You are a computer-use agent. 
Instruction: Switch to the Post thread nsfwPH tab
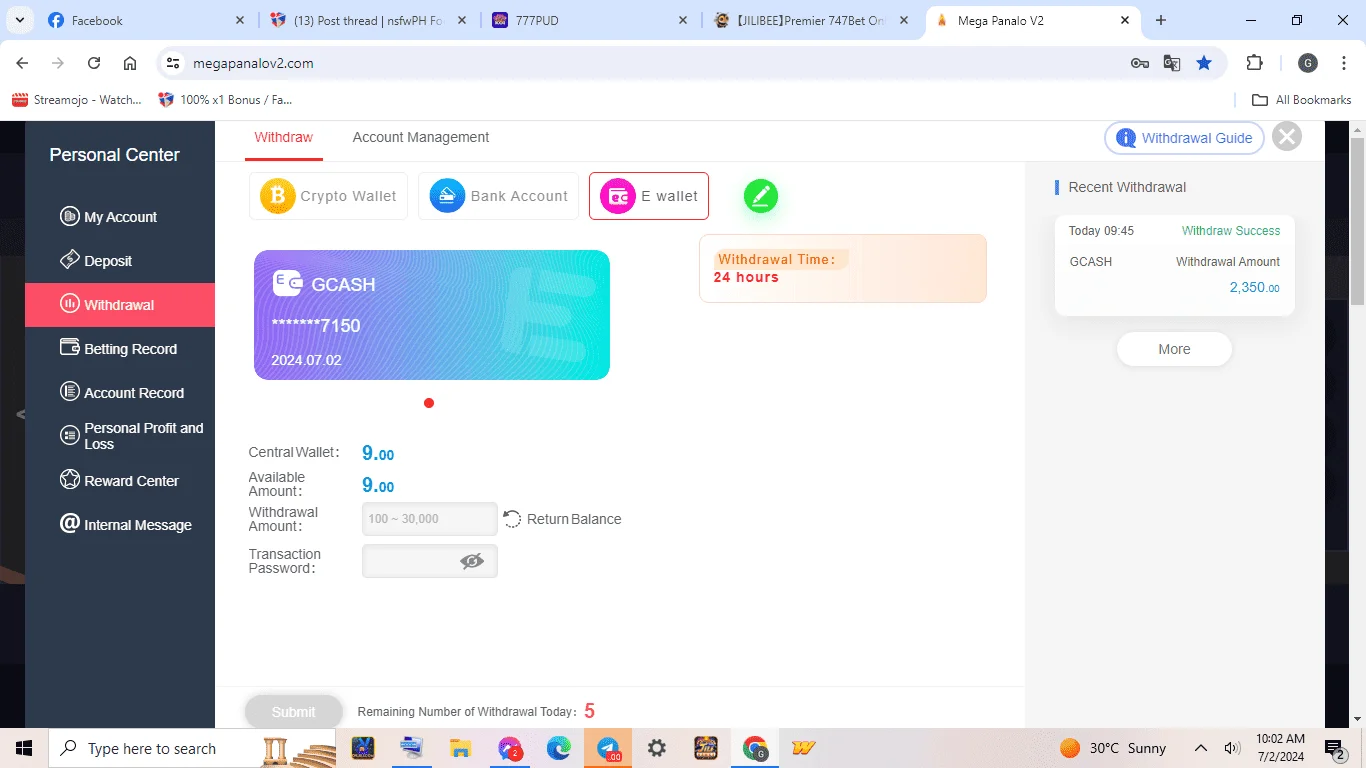coord(368,20)
